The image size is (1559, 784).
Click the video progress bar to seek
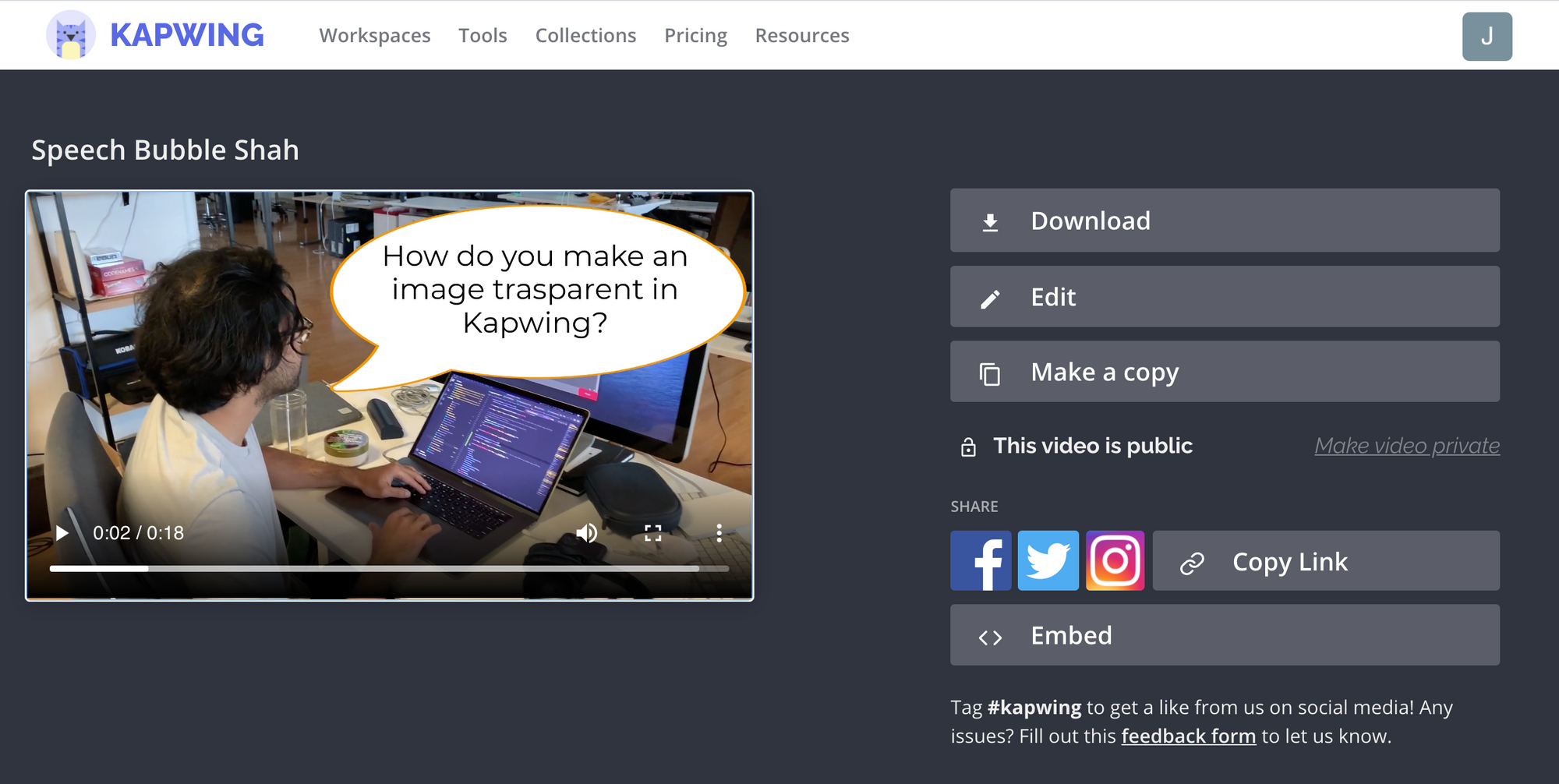pyautogui.click(x=390, y=568)
